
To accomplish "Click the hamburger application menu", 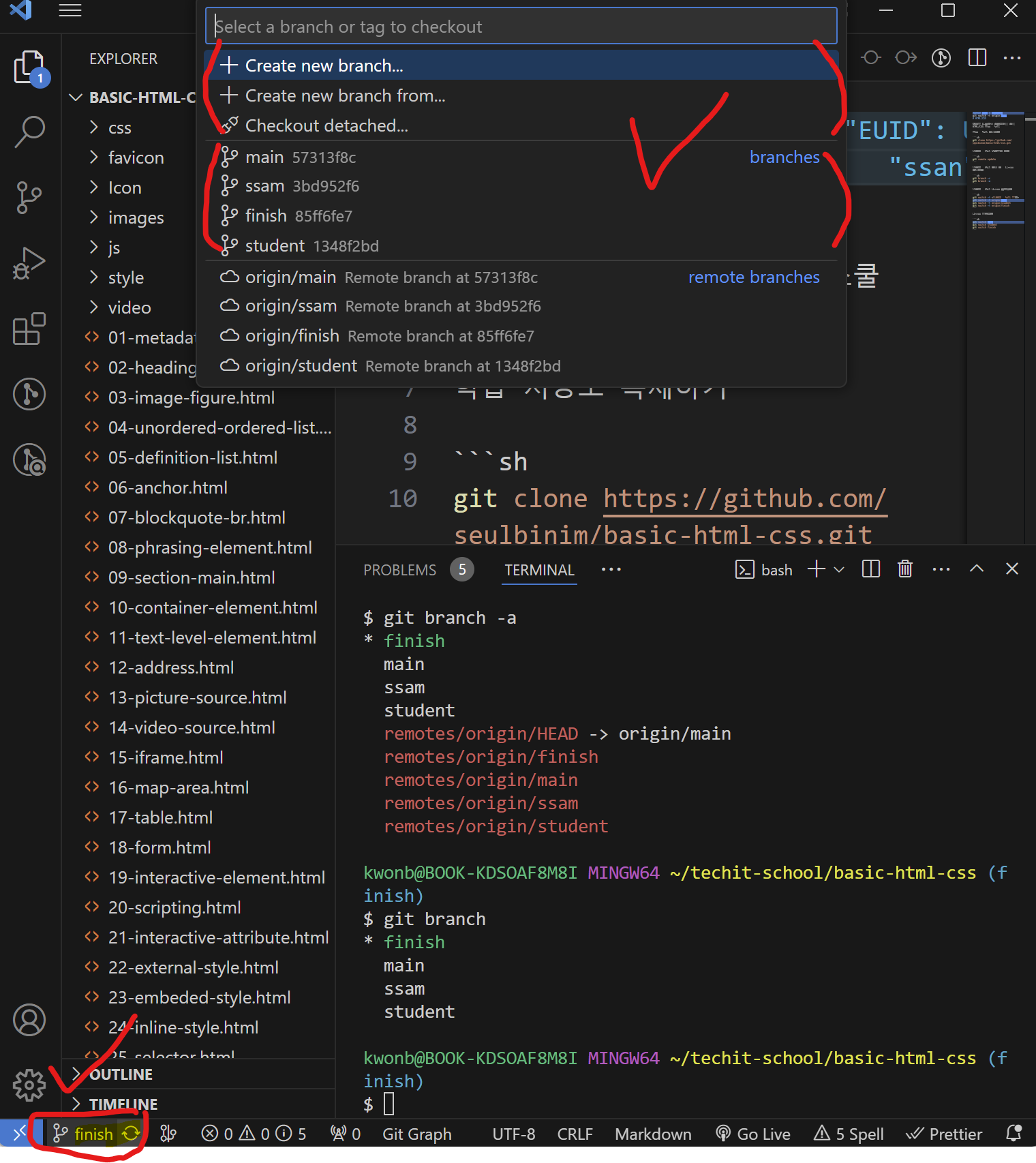I will click(x=70, y=10).
